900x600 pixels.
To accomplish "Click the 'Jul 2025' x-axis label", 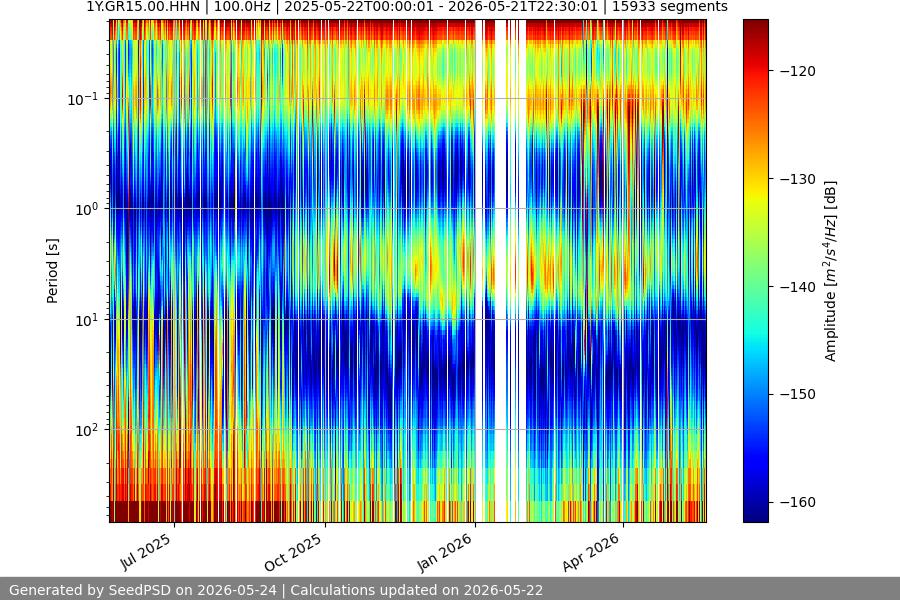I will [145, 551].
